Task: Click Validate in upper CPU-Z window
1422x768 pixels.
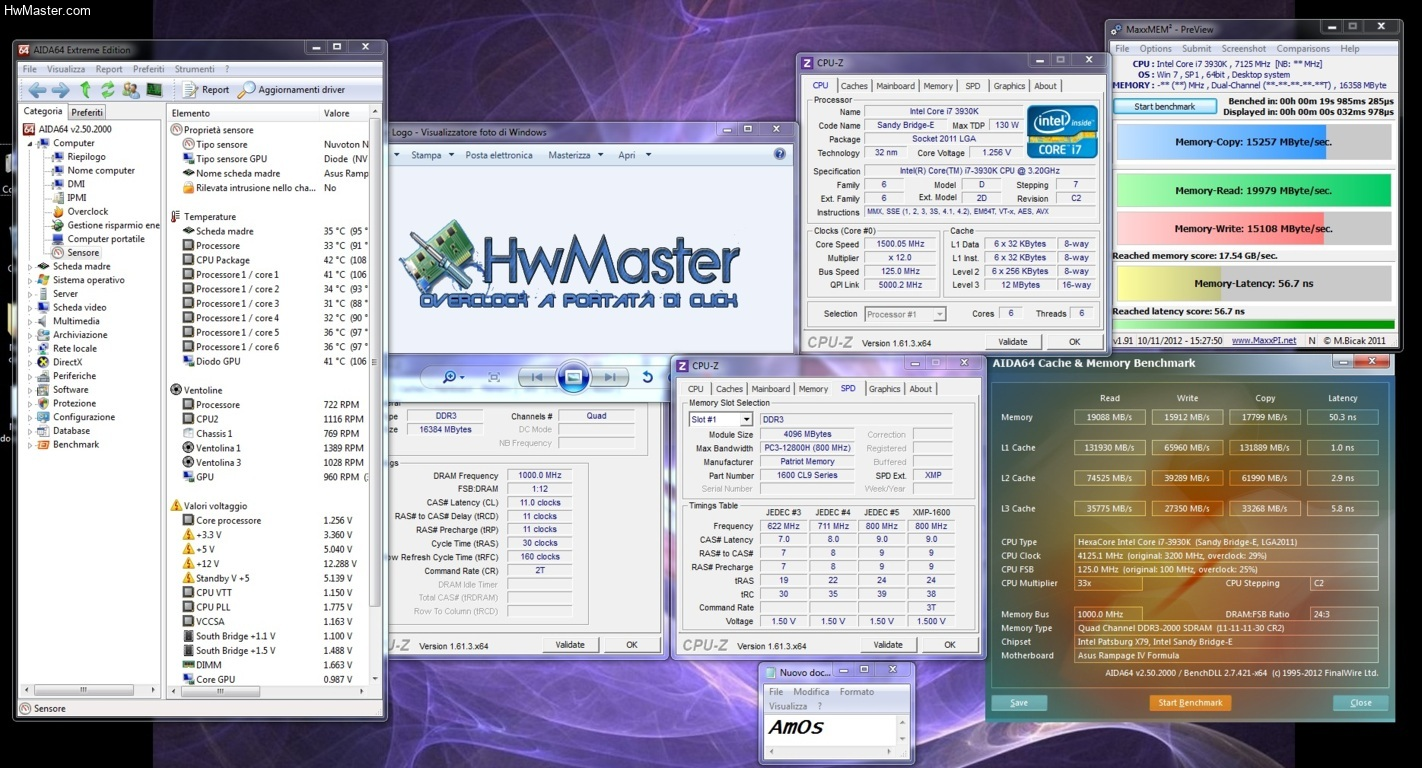Action: tap(1012, 342)
